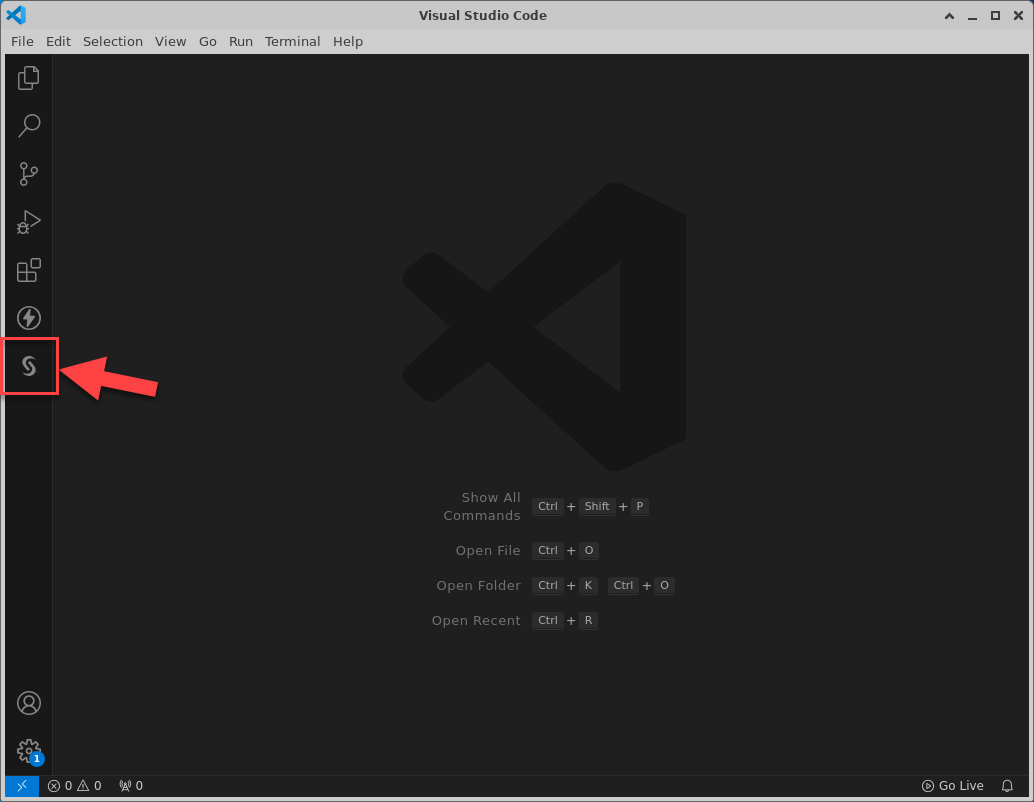Image resolution: width=1034 pixels, height=802 pixels.
Task: Click the blue remote window indicator
Action: pyautogui.click(x=22, y=786)
